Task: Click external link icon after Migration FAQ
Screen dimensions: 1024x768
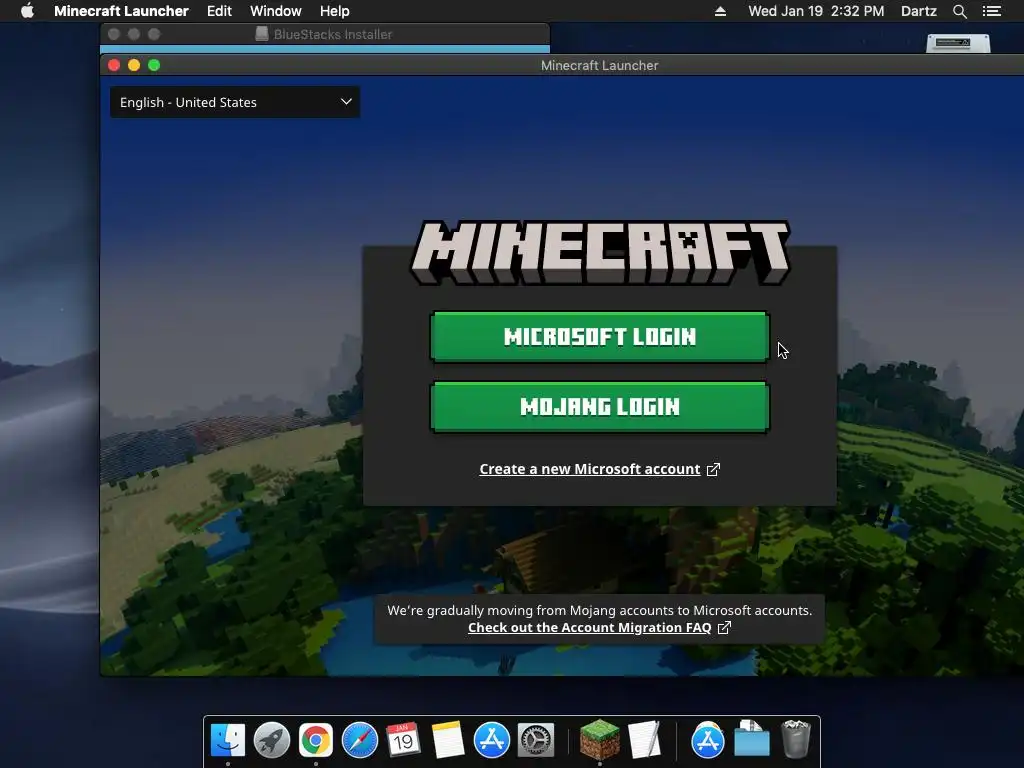Action: [x=724, y=628]
